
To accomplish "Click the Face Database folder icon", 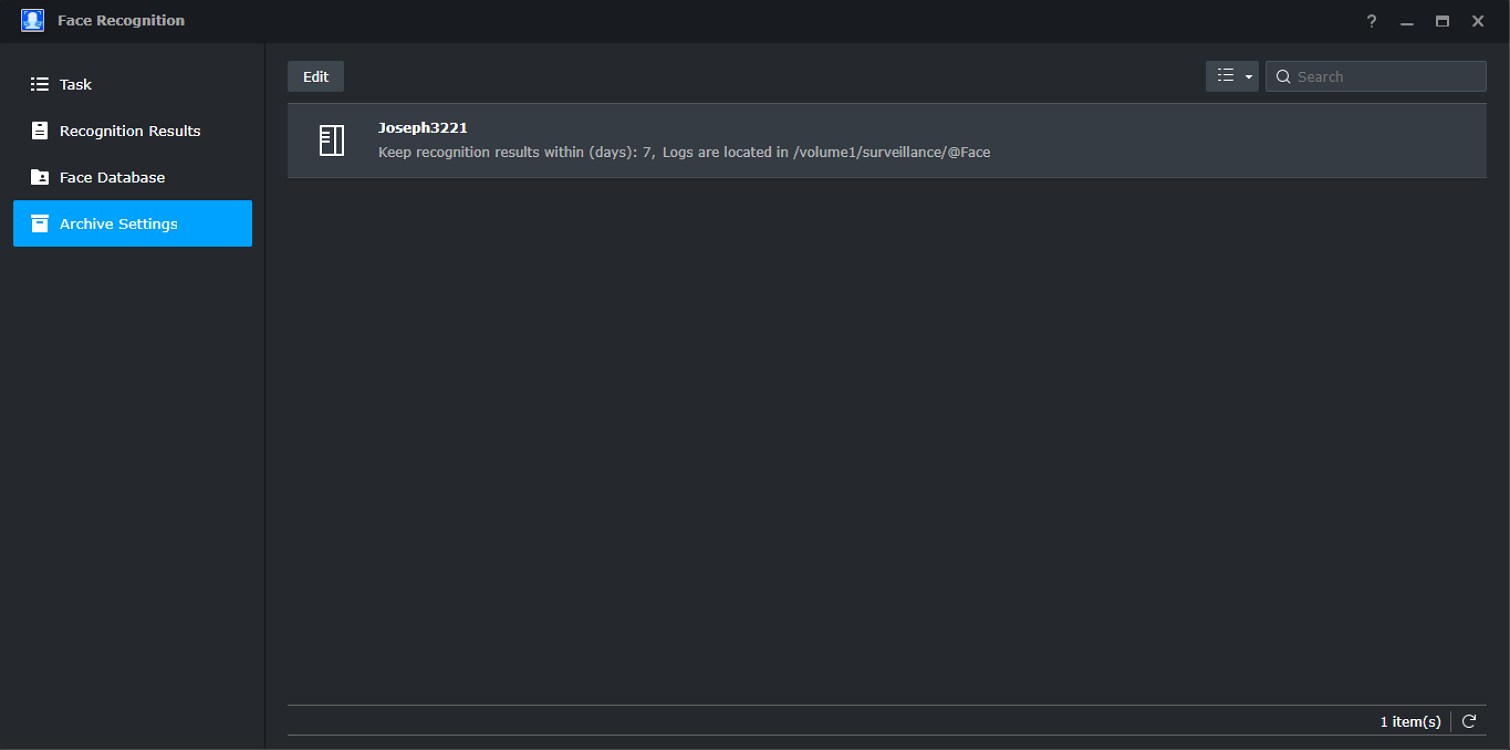I will [x=40, y=177].
